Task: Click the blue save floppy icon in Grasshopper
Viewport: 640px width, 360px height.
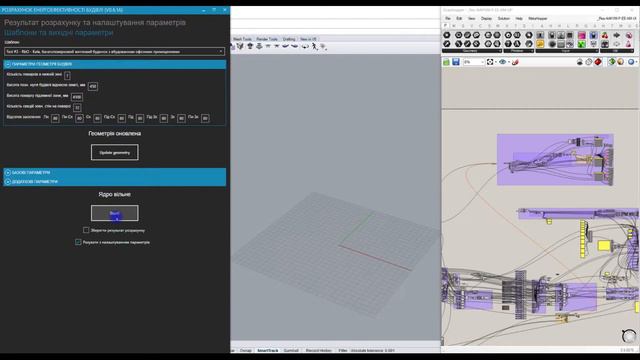Action: 456,62
